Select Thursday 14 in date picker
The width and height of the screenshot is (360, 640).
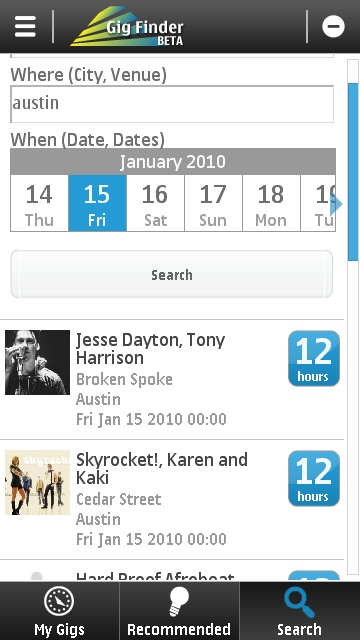tap(39, 203)
